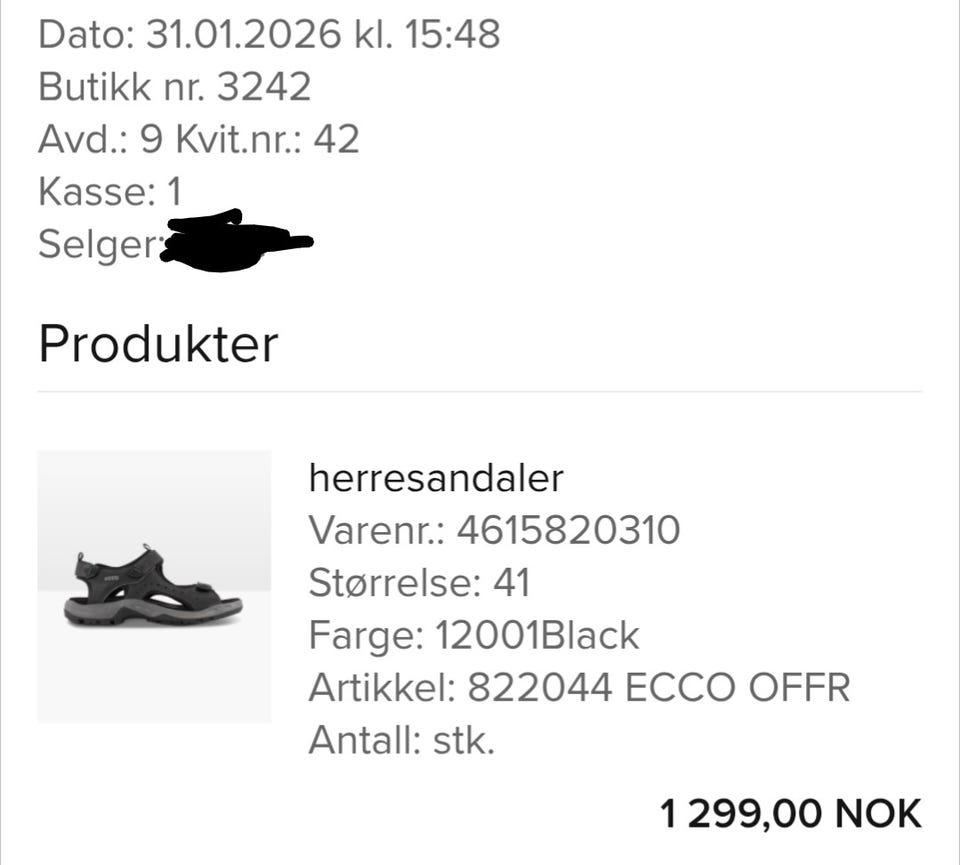
Task: Select the Artikkel: 822044 ECCO OFFR line
Action: (579, 687)
